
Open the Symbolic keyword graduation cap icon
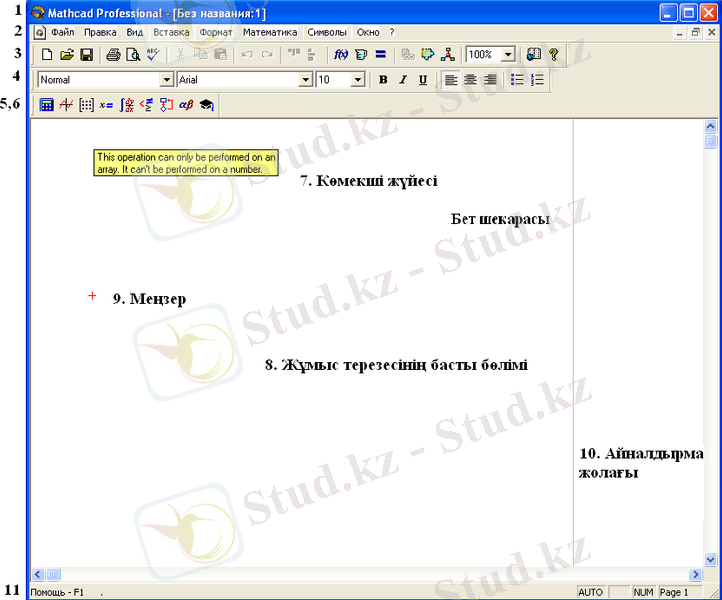[x=207, y=105]
